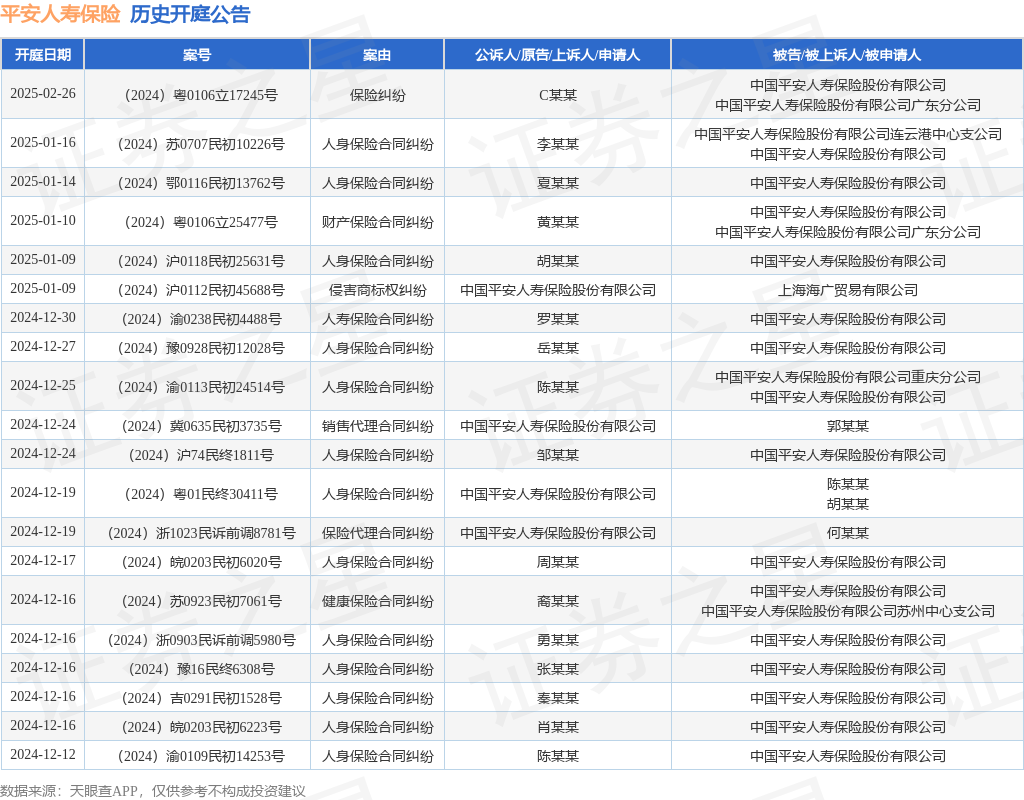The width and height of the screenshot is (1024, 800).
Task: Click plaintiff 裔某某
Action: coord(558,601)
